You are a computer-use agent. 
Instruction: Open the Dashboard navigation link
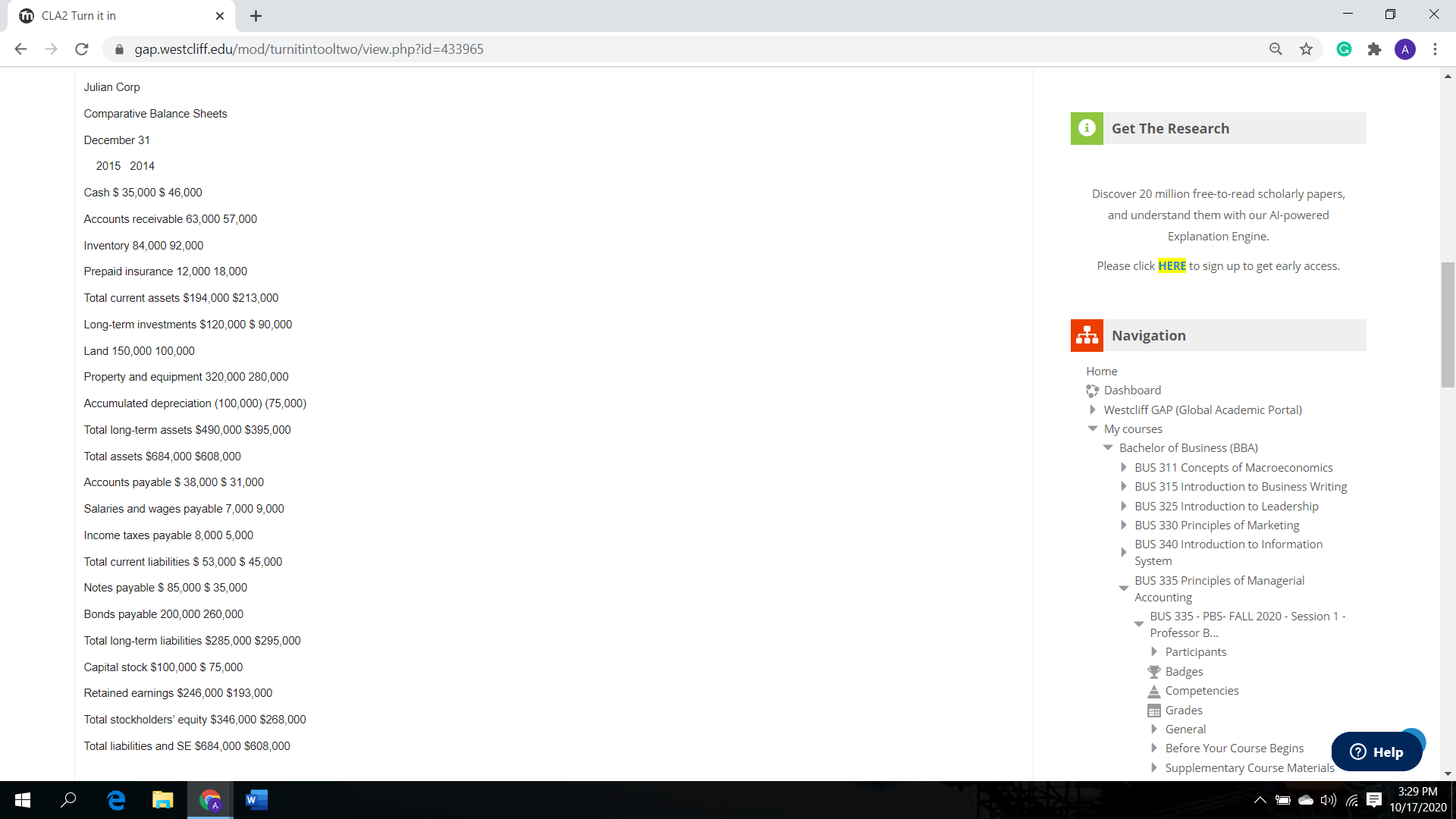(x=1132, y=391)
